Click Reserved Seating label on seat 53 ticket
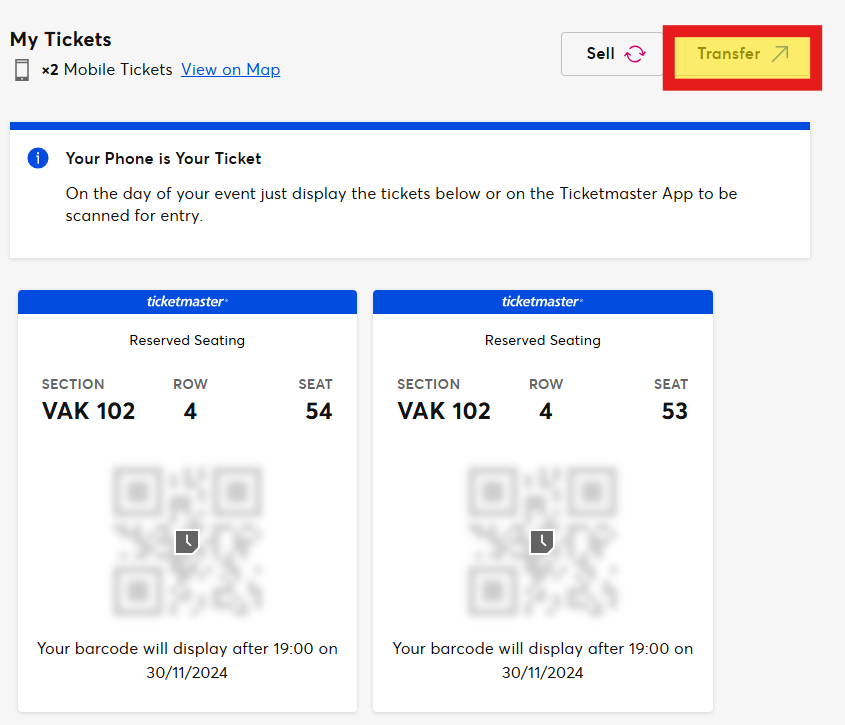This screenshot has height=725, width=845. click(542, 340)
